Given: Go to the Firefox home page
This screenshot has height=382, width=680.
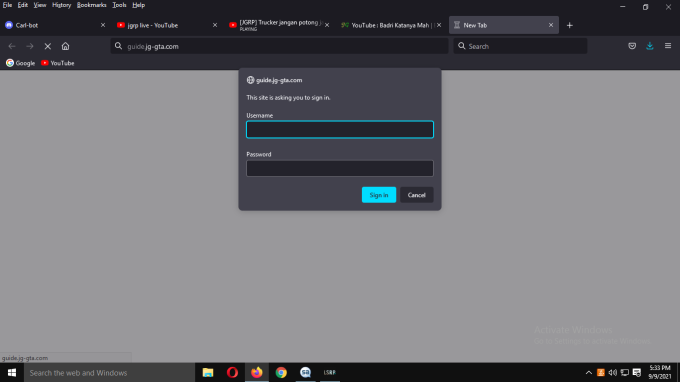Looking at the screenshot, I should [65, 46].
